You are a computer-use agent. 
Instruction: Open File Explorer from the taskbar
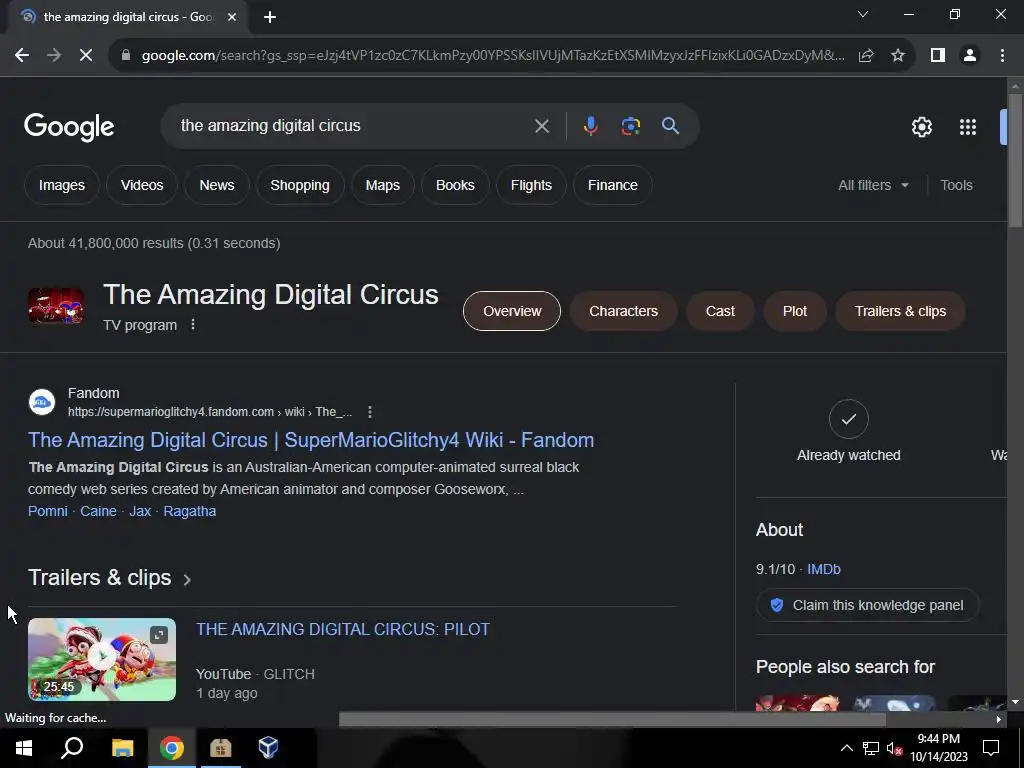(122, 748)
